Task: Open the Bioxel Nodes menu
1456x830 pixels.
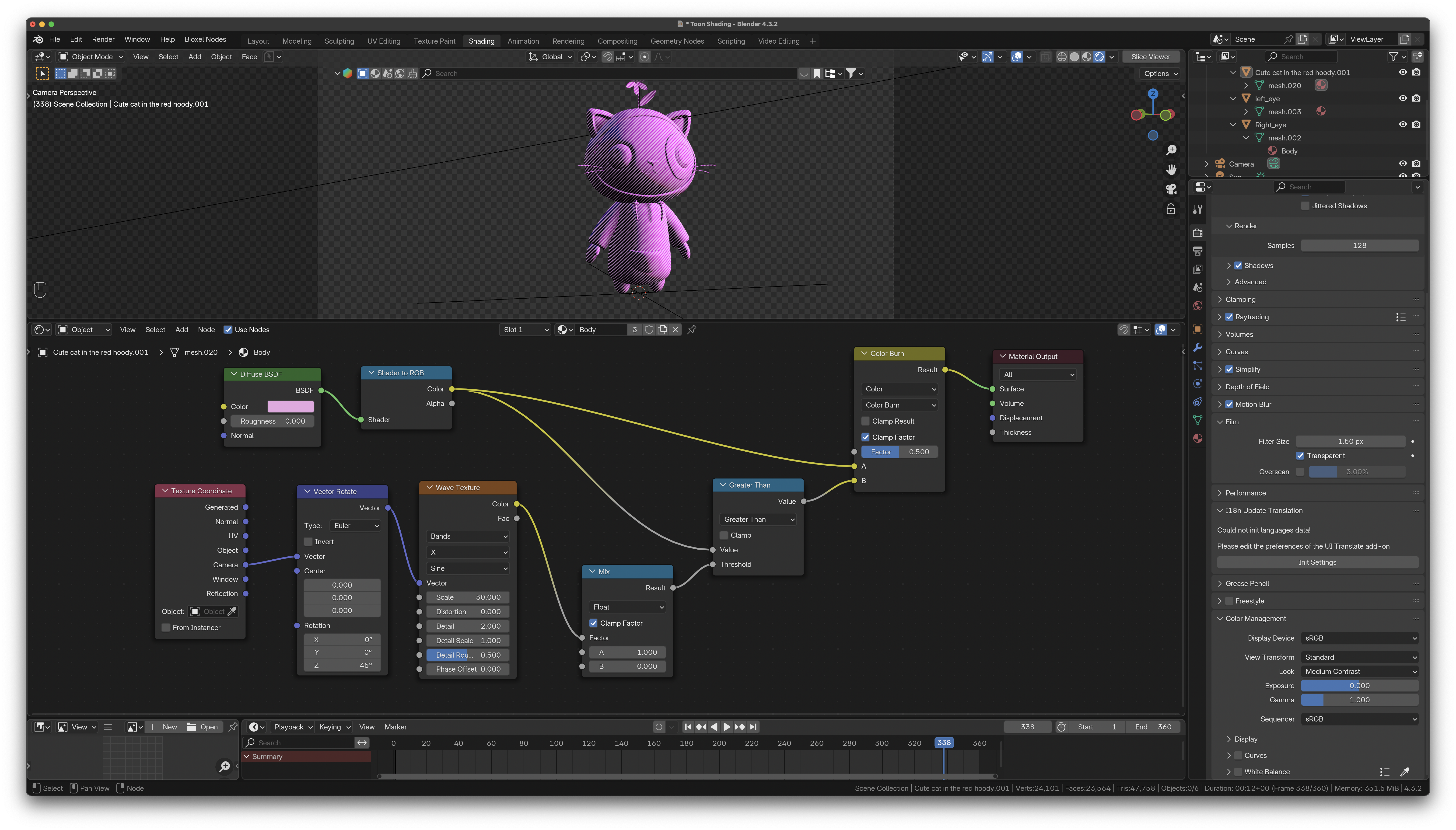Action: [x=205, y=39]
